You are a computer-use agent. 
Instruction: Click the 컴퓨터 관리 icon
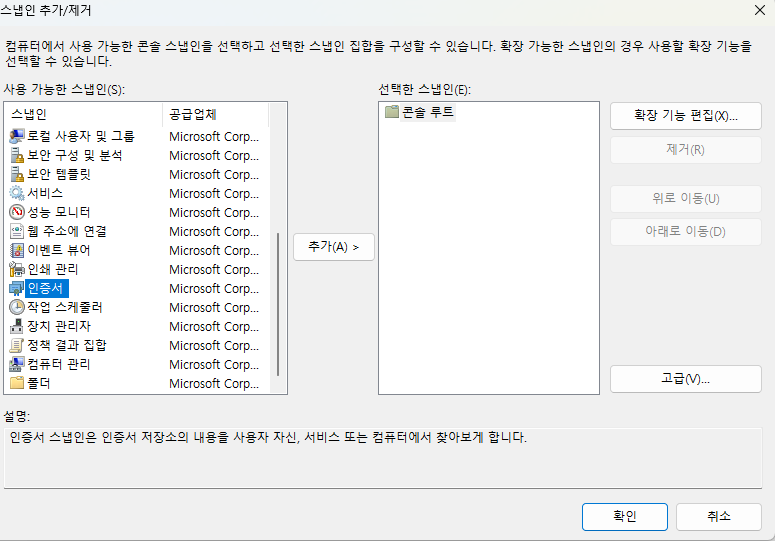click(17, 364)
